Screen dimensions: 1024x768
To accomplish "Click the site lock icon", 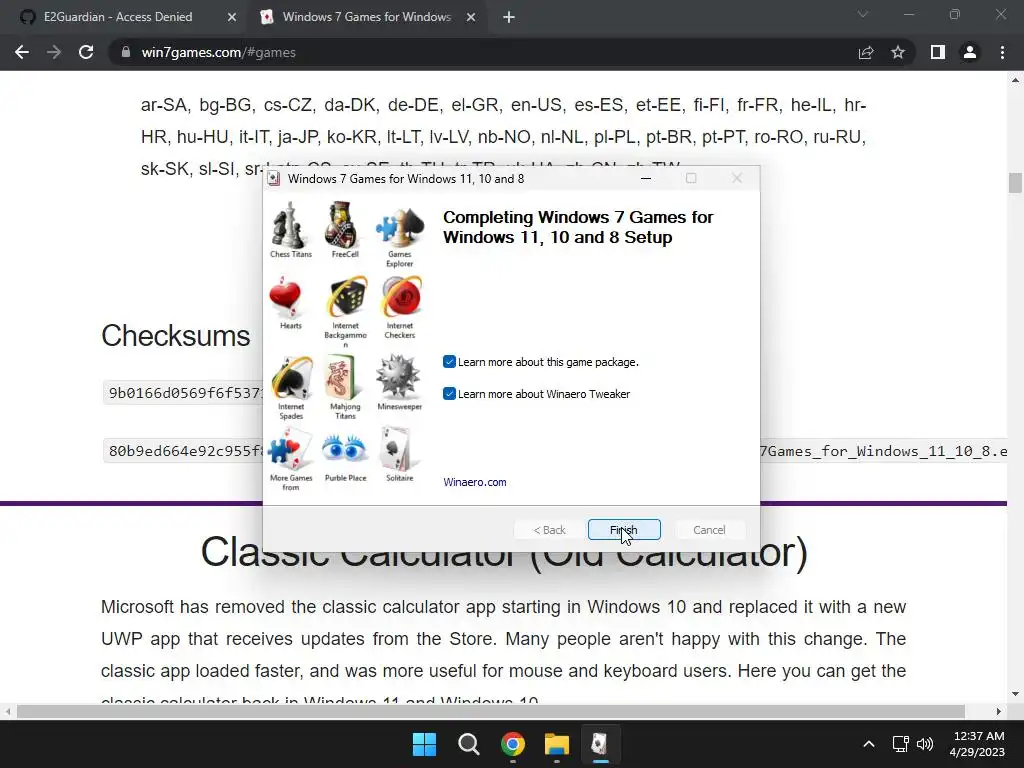I will [x=126, y=52].
